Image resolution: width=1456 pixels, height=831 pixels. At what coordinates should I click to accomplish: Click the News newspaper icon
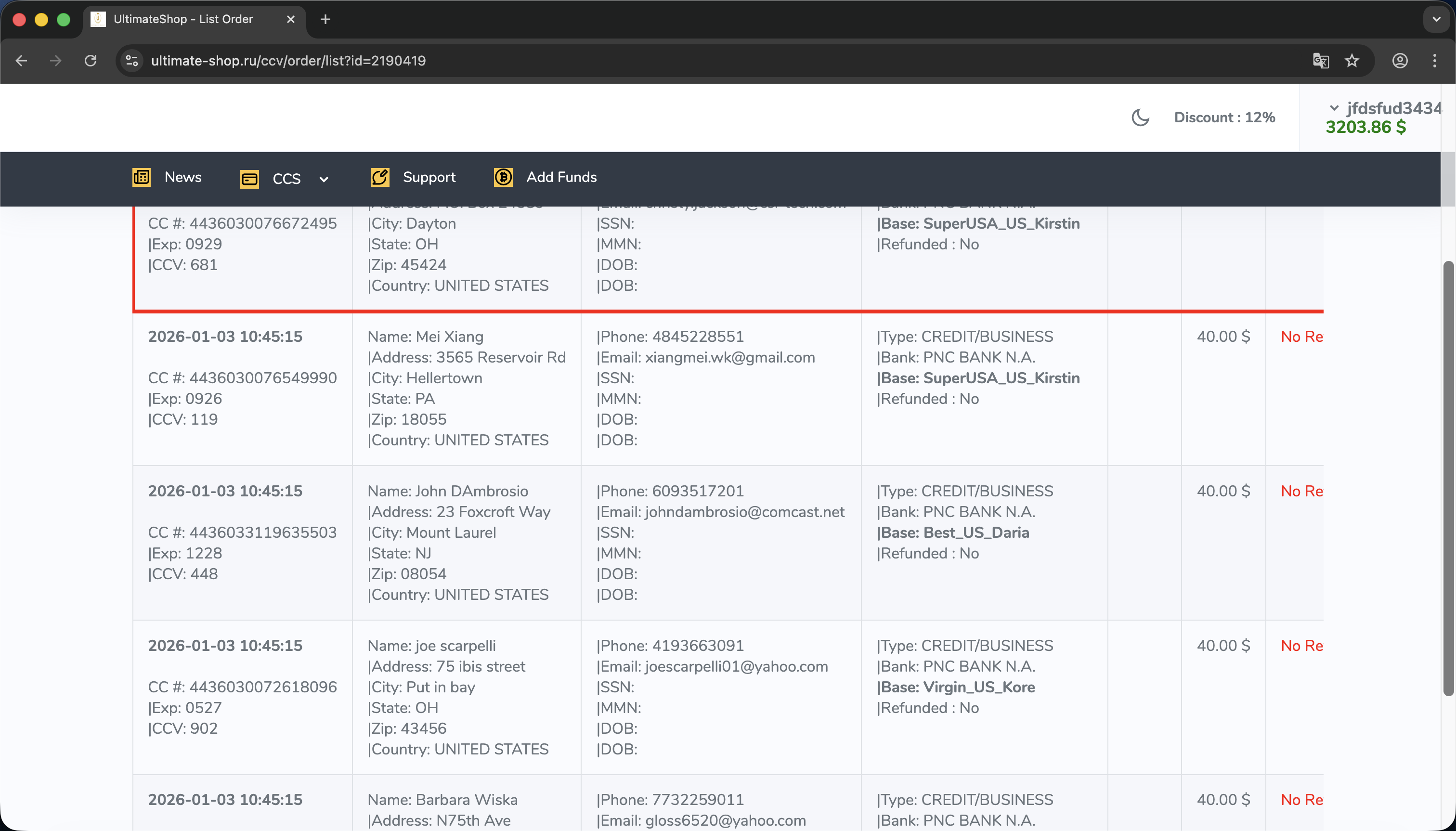(141, 178)
